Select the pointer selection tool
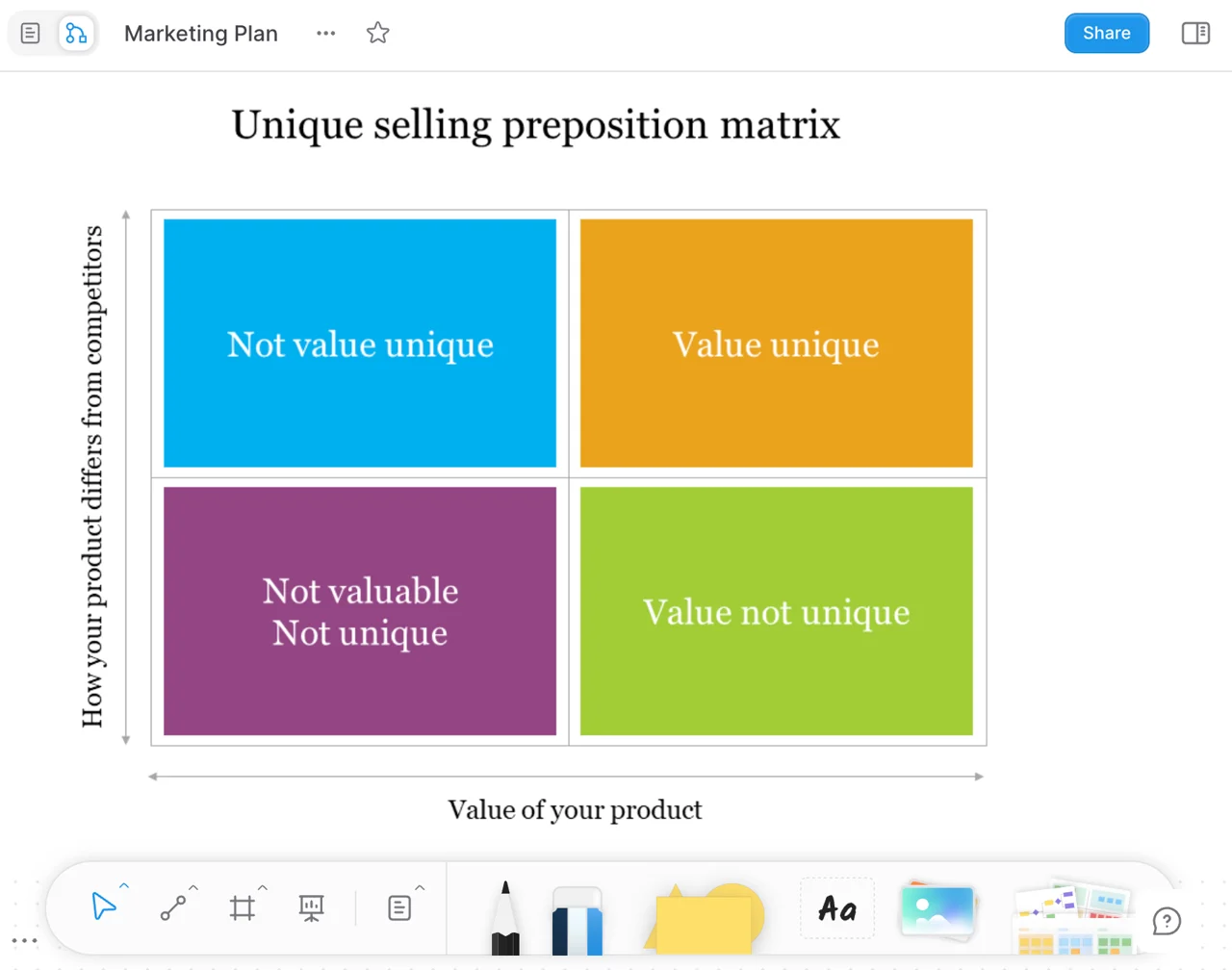Viewport: 1232px width, 970px height. click(x=103, y=906)
